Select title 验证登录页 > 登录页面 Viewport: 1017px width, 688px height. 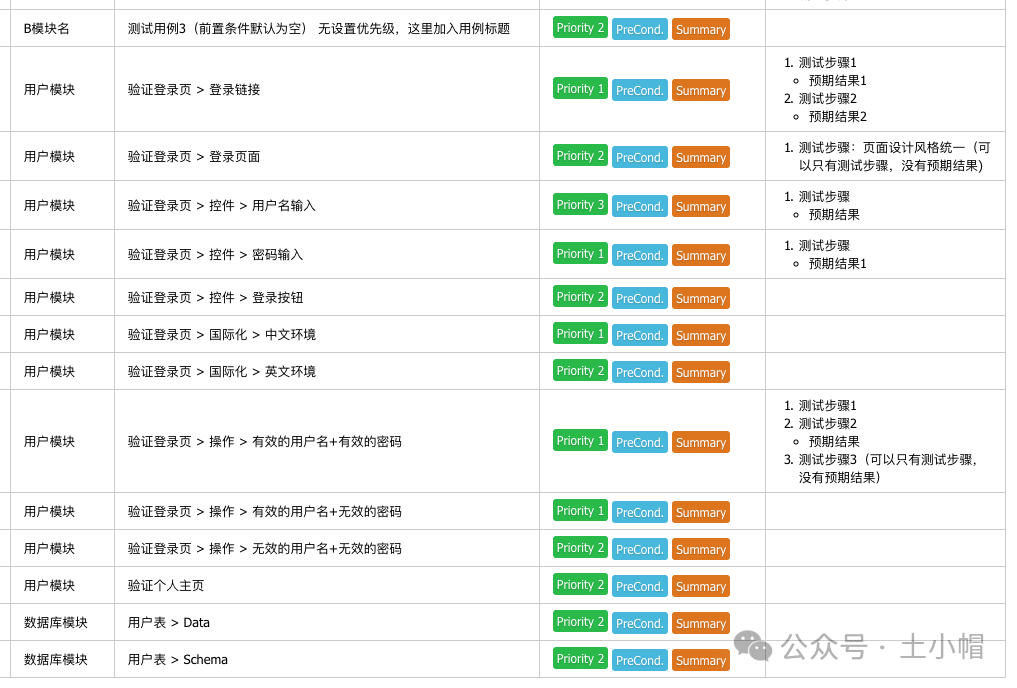tap(193, 156)
